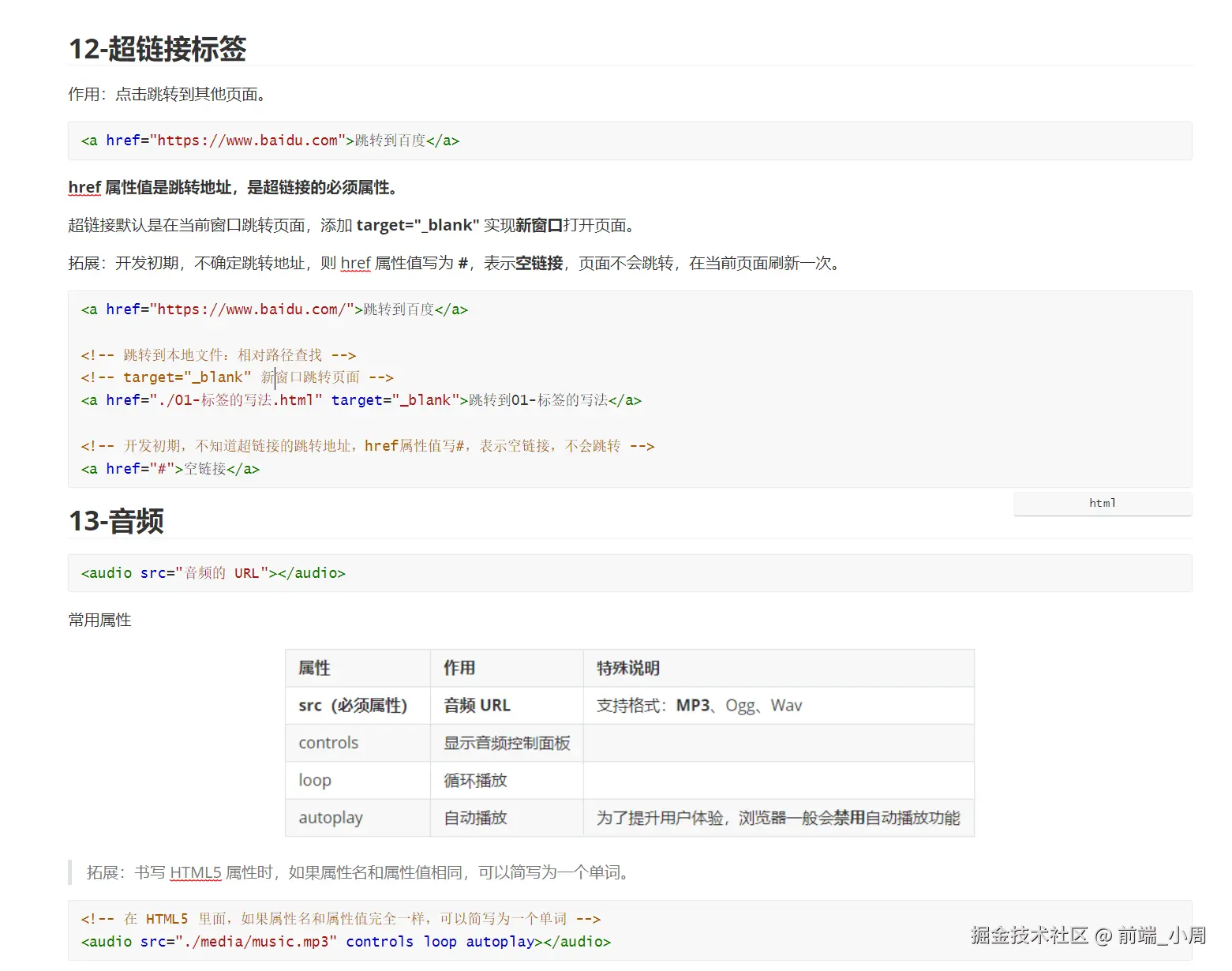The image size is (1232, 971).
Task: Click the '12-超链接标签' heading
Action: [157, 49]
